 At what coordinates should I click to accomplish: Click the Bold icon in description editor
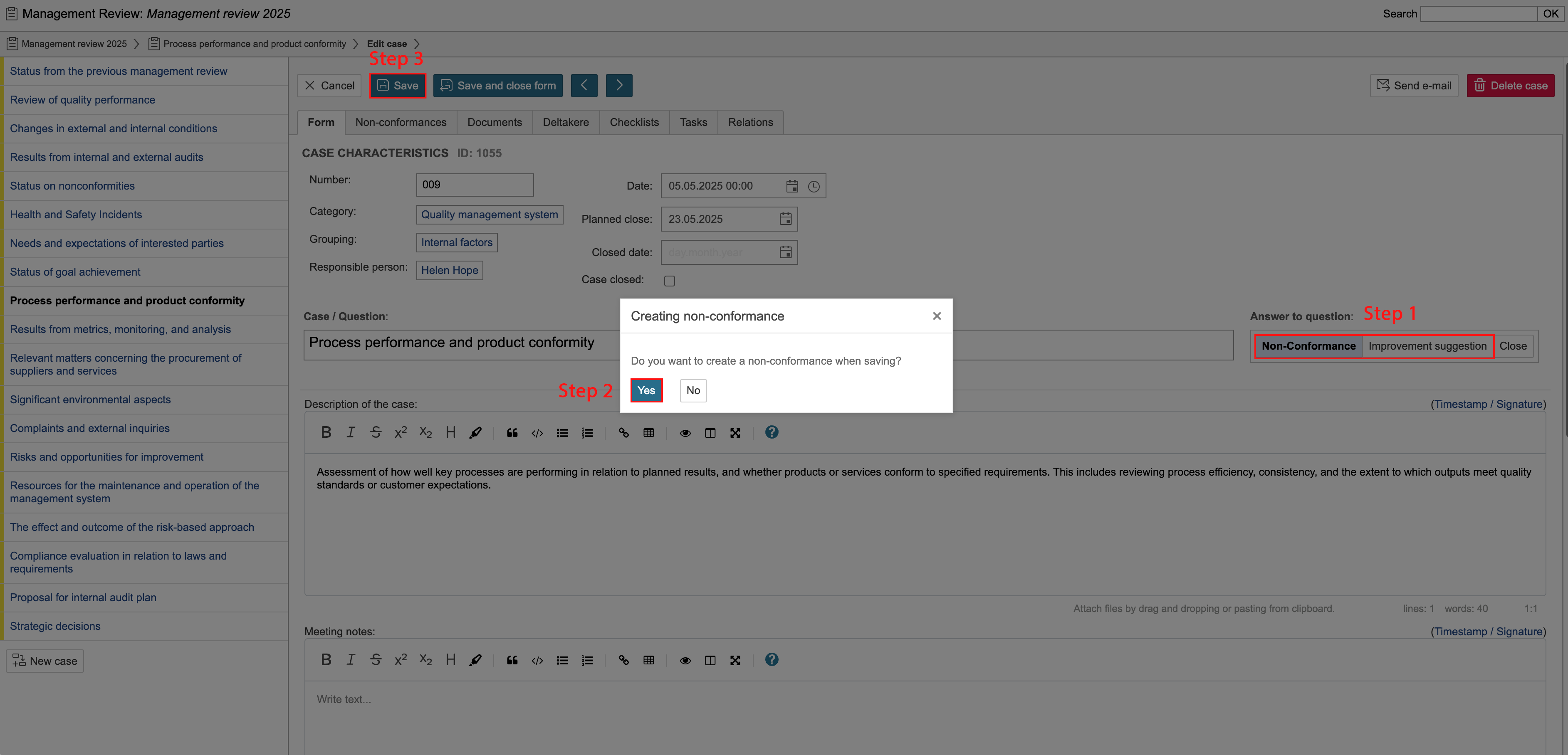326,432
